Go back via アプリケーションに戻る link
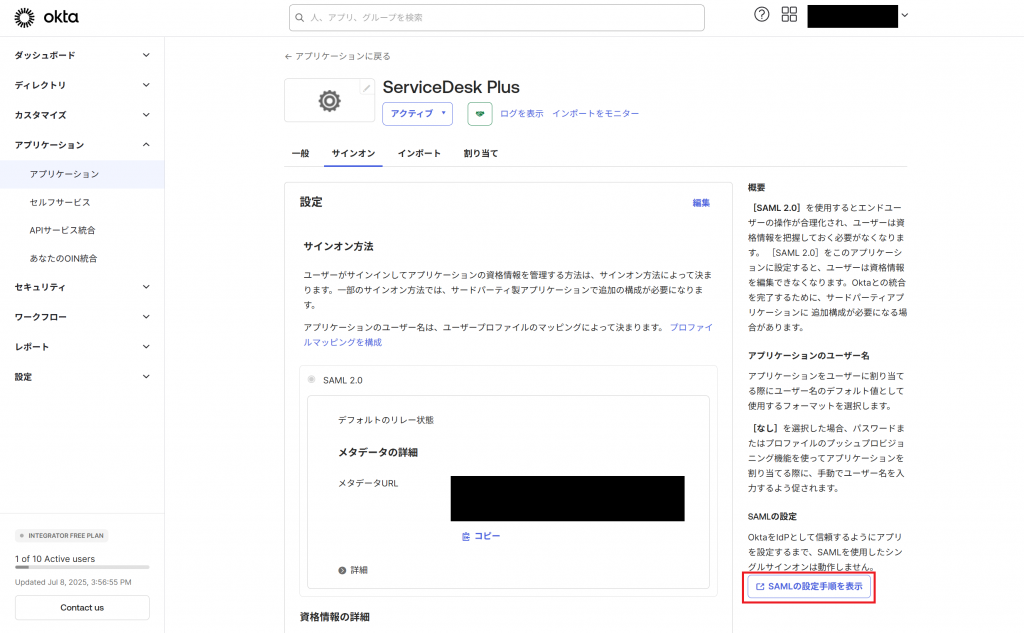1024x633 pixels. (x=338, y=56)
